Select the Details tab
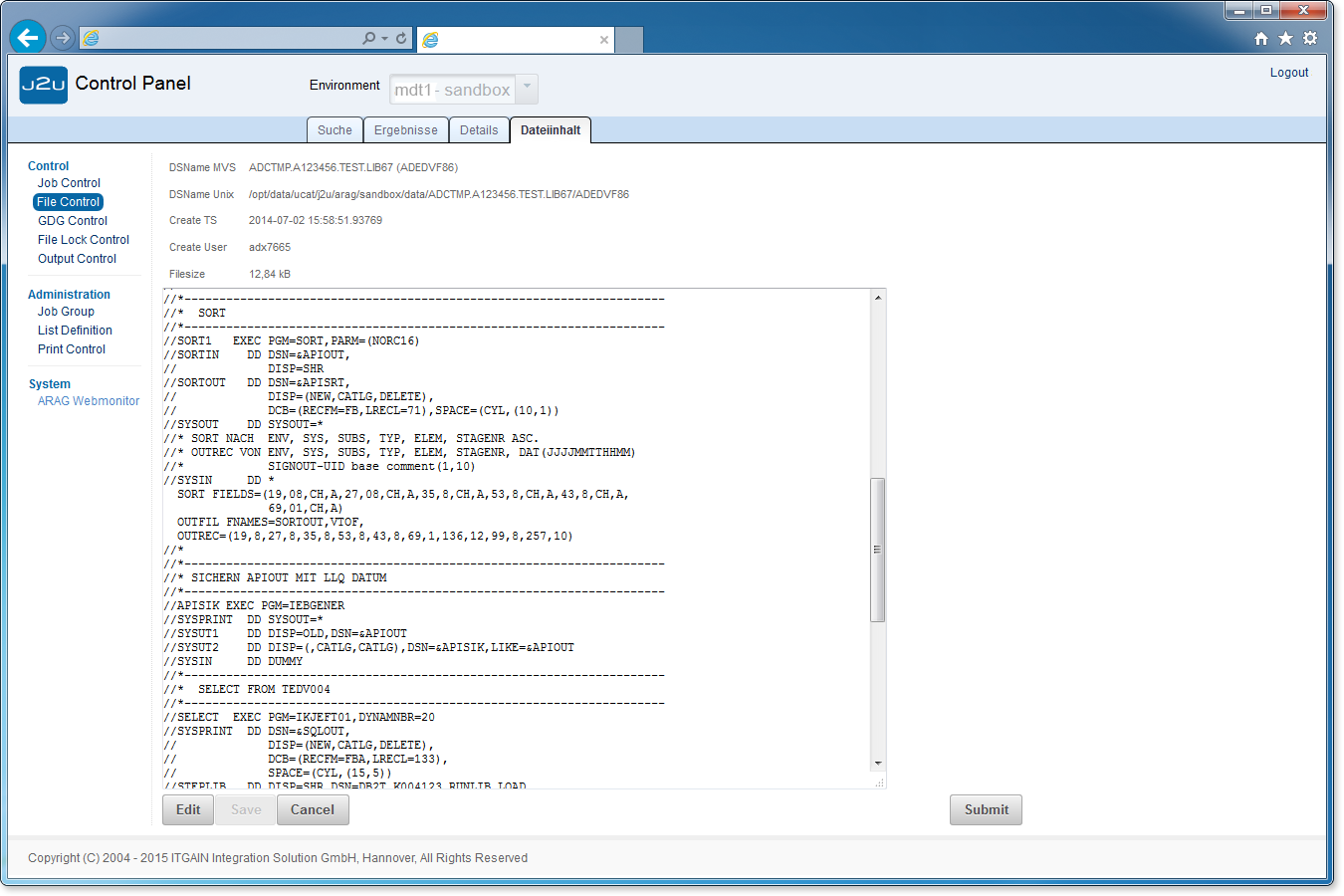The height and width of the screenshot is (896, 1344). (x=479, y=130)
